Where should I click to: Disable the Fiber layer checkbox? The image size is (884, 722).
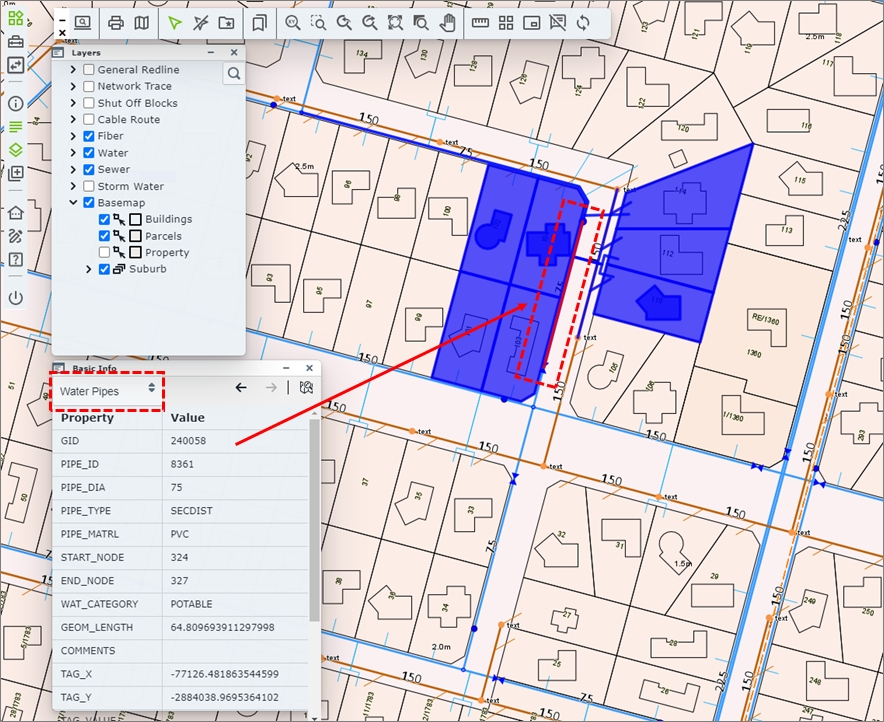coord(89,136)
